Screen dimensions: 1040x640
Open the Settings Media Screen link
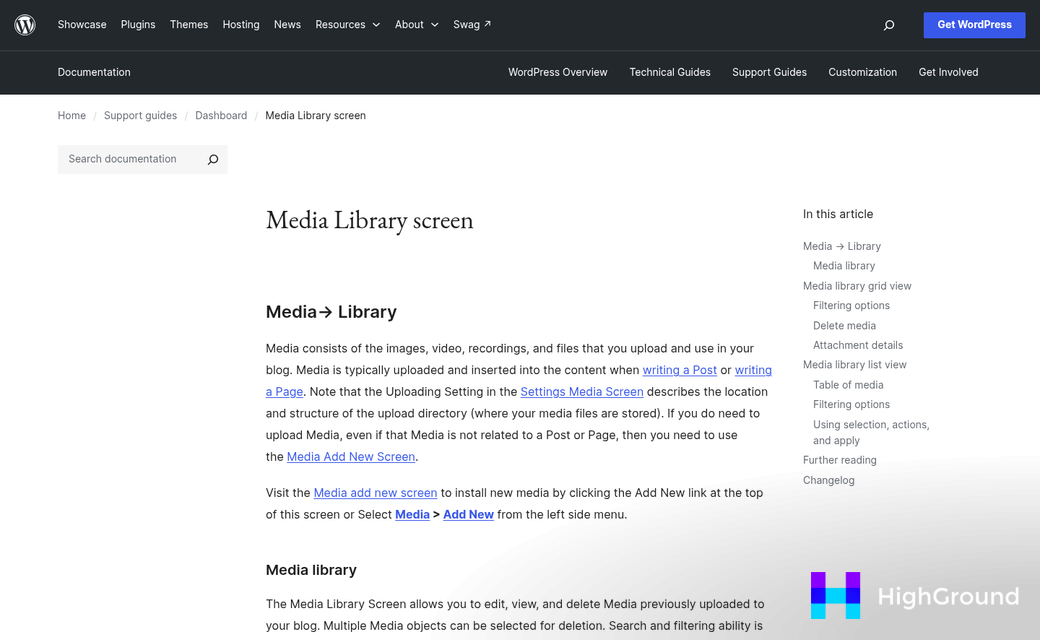(582, 392)
